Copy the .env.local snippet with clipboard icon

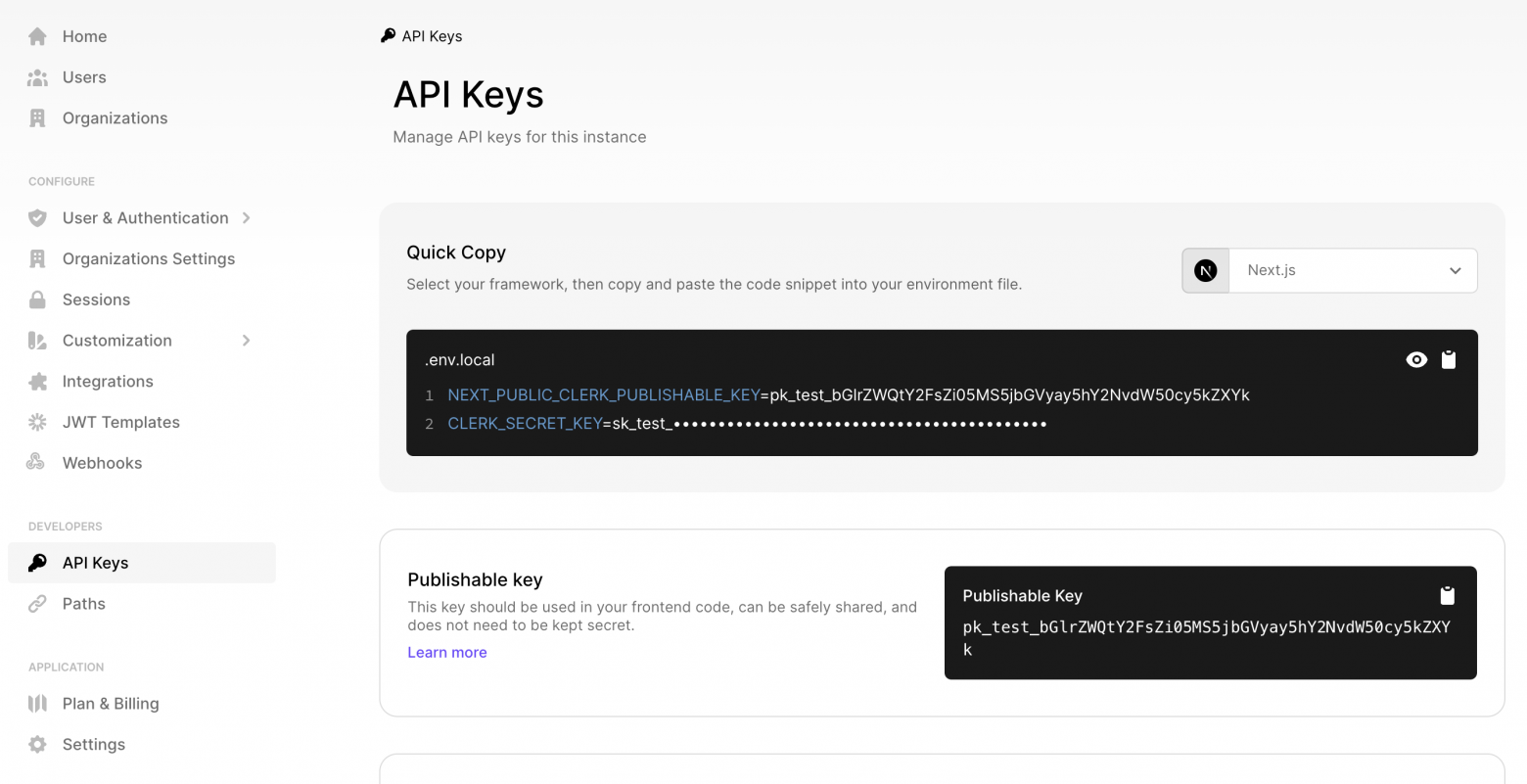(1449, 360)
